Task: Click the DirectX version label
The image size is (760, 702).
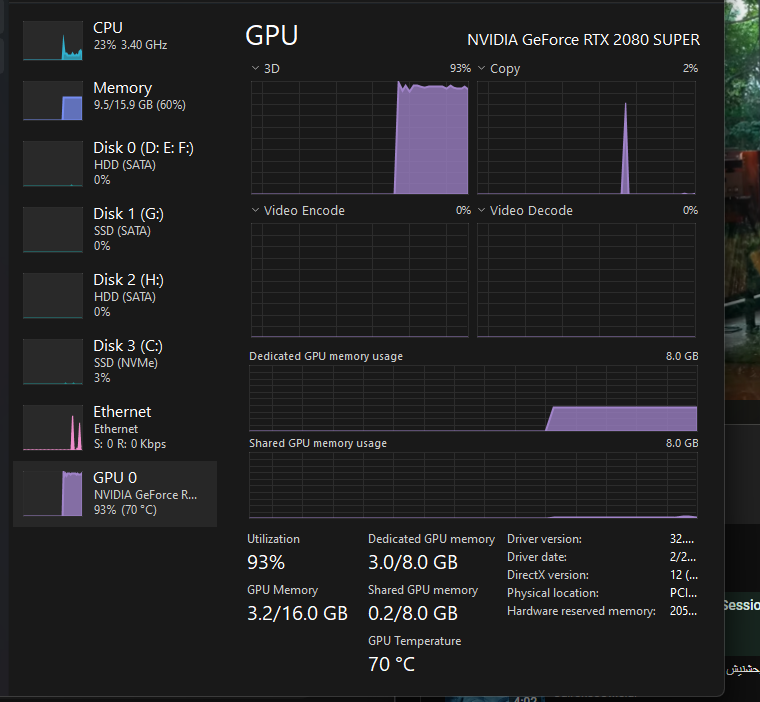Action: (x=548, y=575)
